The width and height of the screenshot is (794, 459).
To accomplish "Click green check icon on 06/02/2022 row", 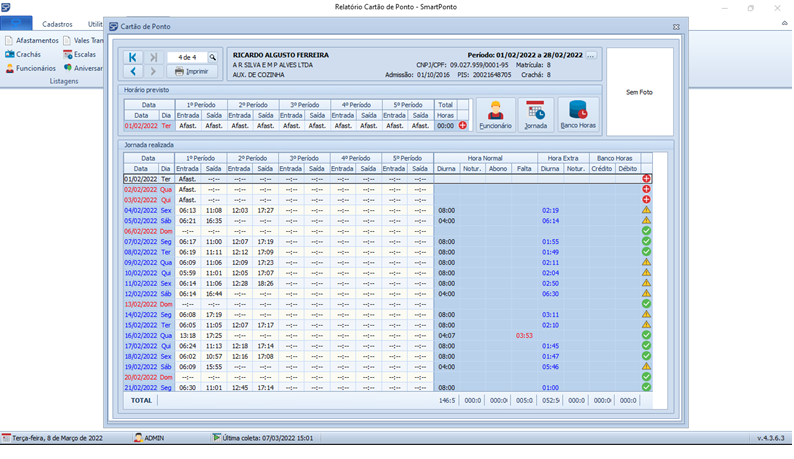I will [646, 231].
